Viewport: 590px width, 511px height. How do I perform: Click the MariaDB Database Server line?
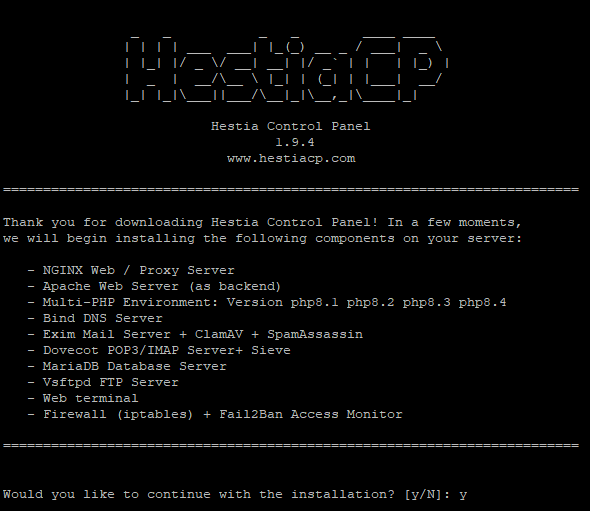coord(127,366)
